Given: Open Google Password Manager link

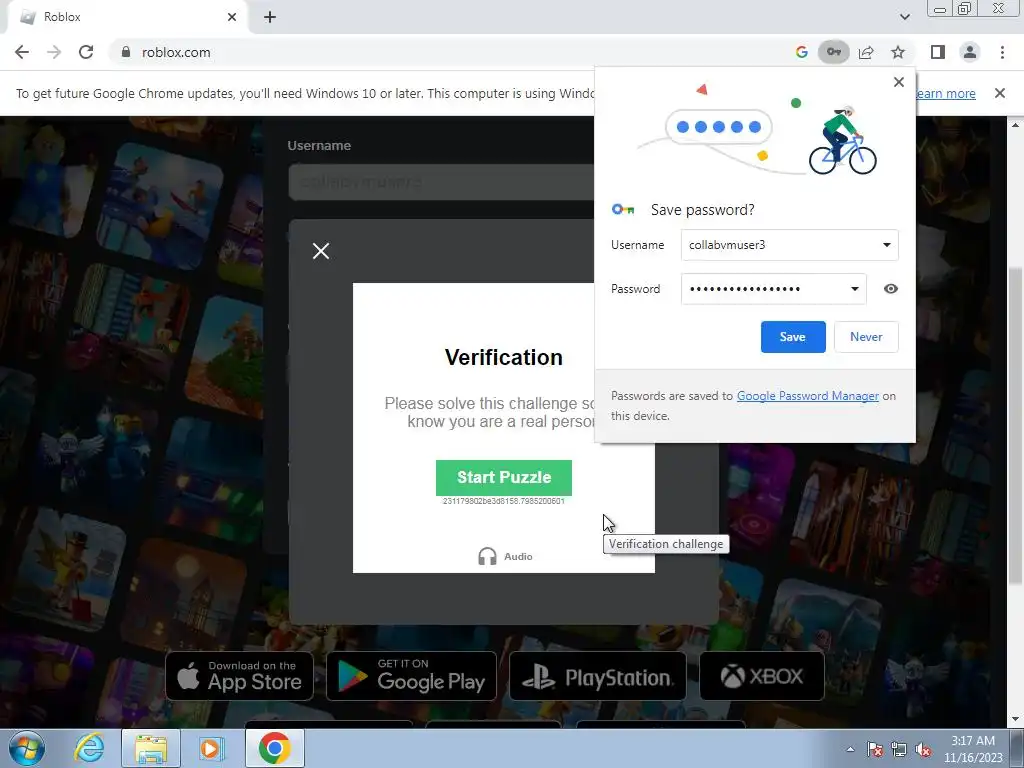Looking at the screenshot, I should coord(808,396).
